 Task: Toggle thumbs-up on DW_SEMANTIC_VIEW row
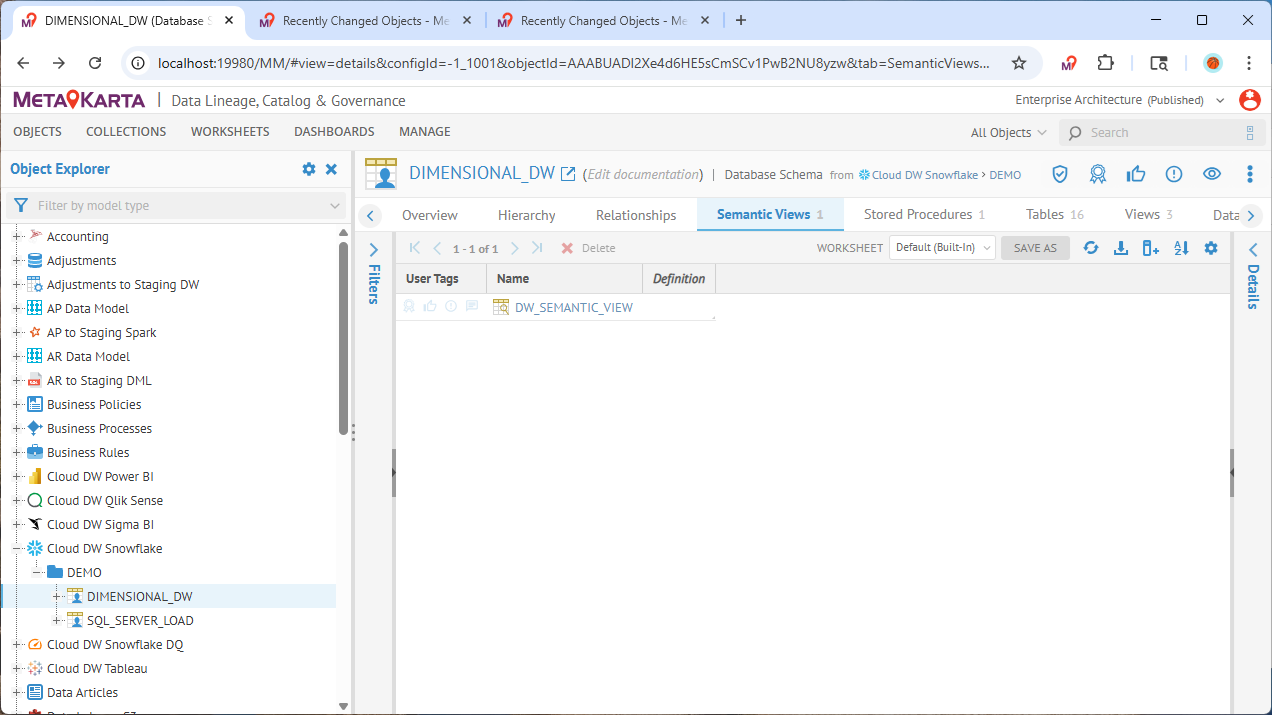[430, 307]
